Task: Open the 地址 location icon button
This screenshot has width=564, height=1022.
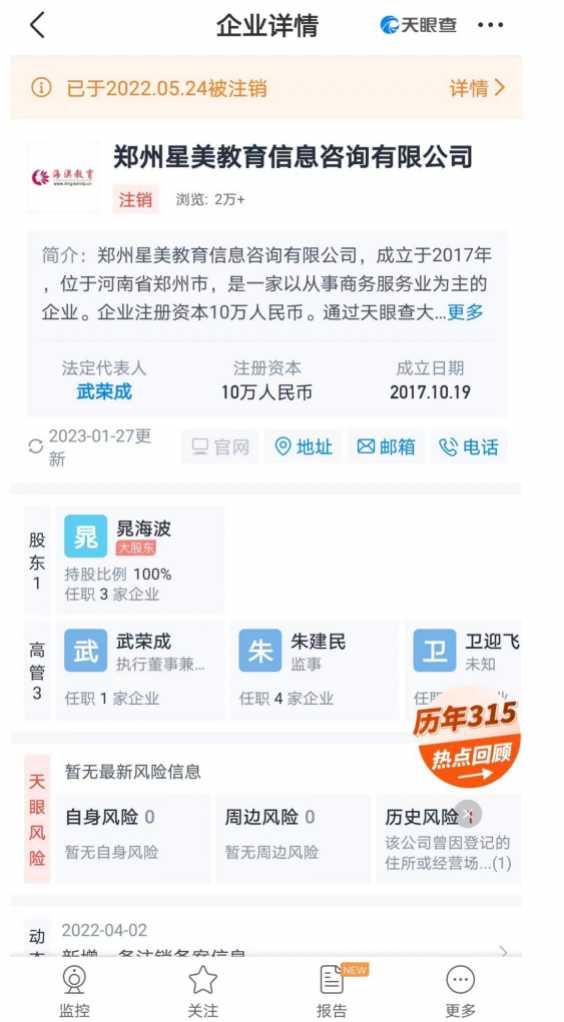Action: pyautogui.click(x=303, y=447)
